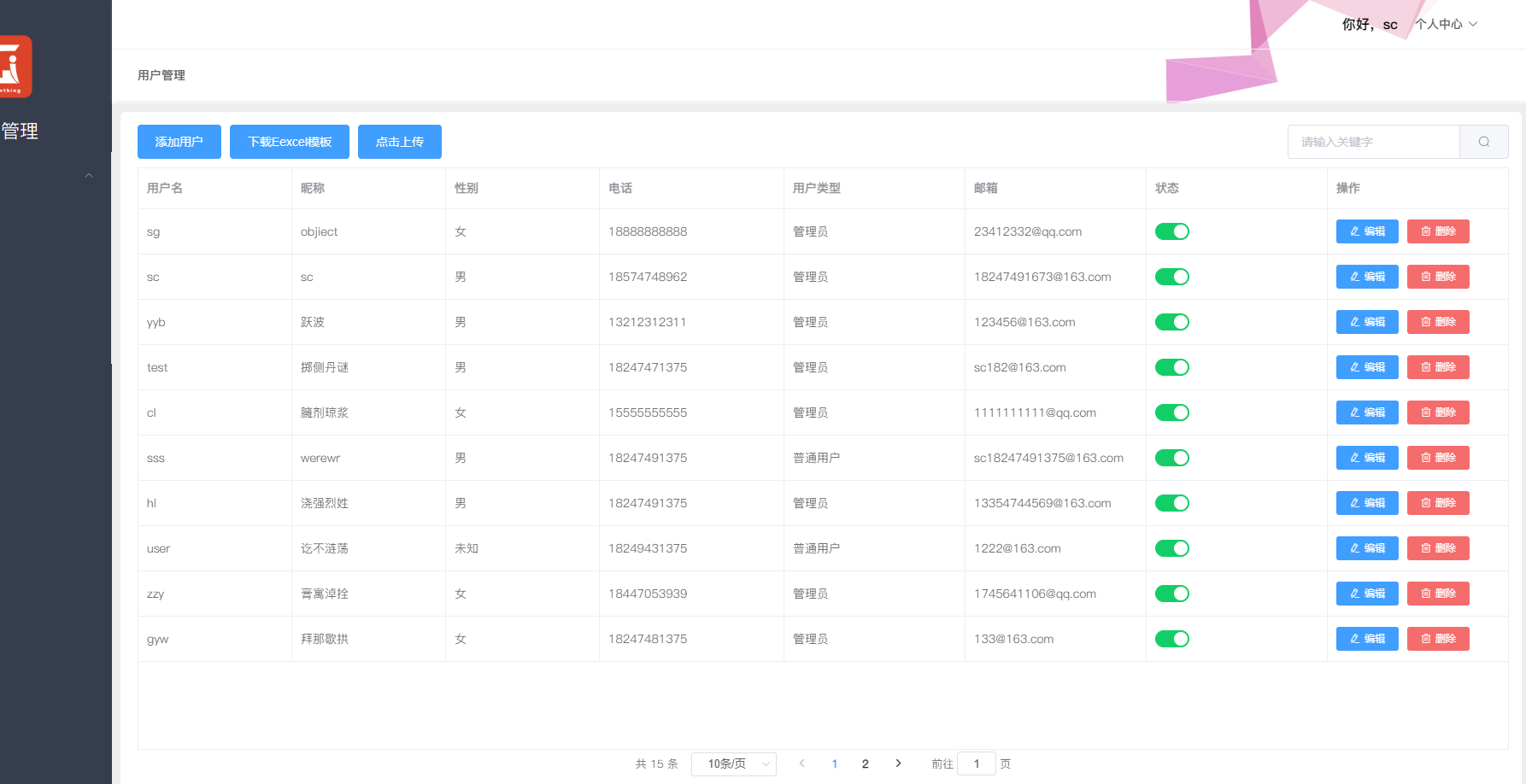Image resolution: width=1526 pixels, height=784 pixels.
Task: Delete the gyw user row
Action: pyautogui.click(x=1438, y=639)
